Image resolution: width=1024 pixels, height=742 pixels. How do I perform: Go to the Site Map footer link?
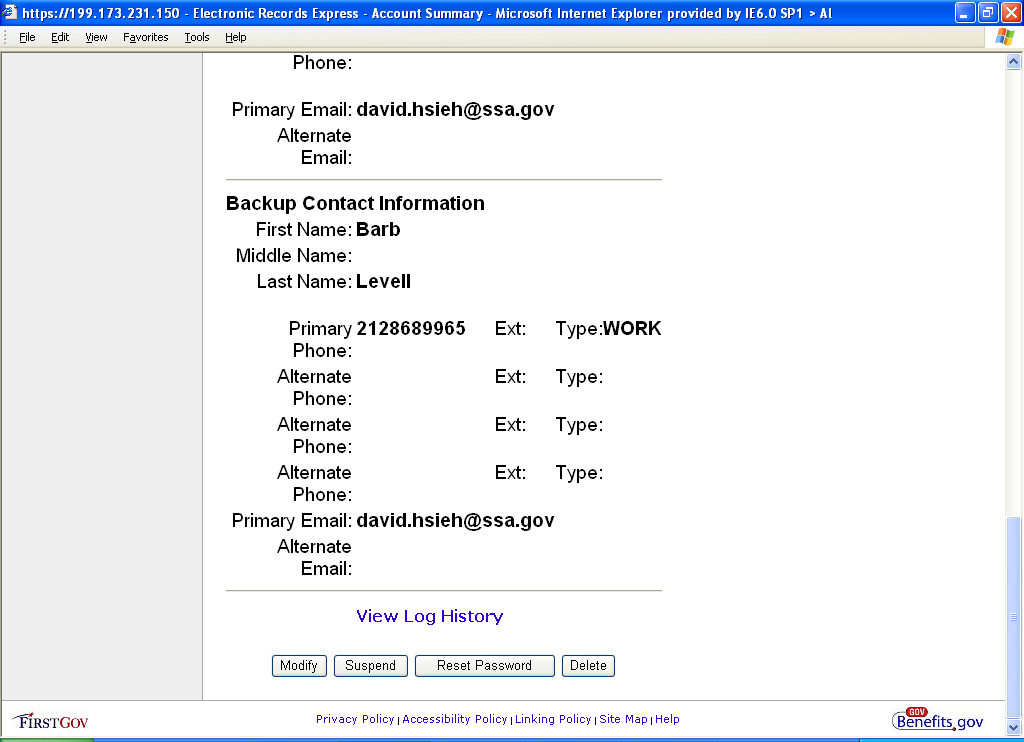(x=623, y=719)
